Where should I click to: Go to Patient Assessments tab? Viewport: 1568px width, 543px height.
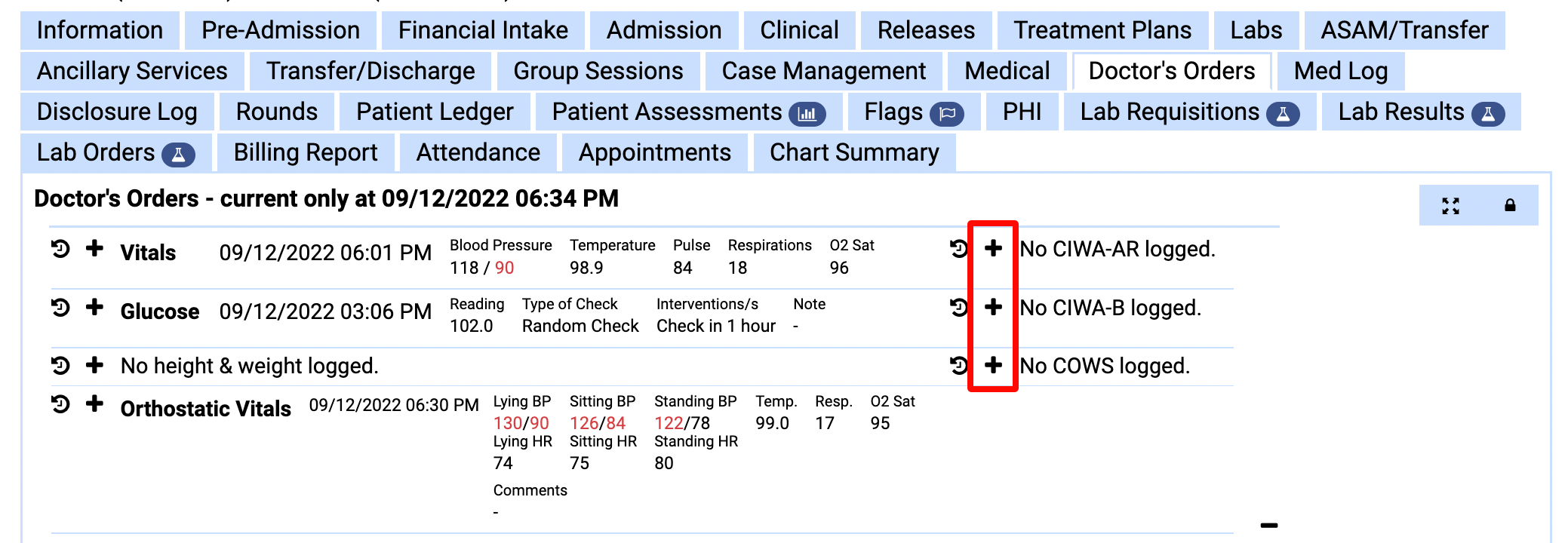pos(688,112)
